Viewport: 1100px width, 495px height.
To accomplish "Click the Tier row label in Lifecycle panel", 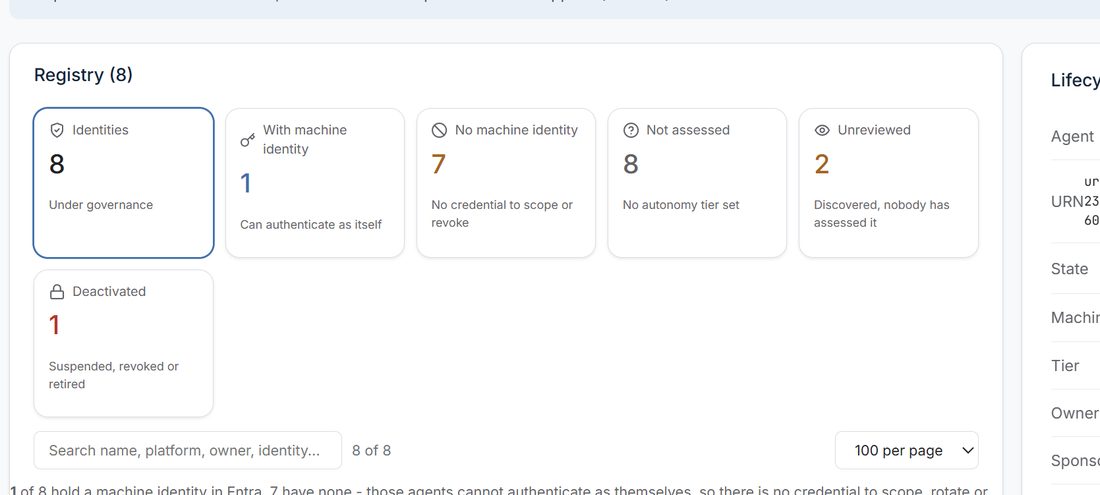I will (1065, 366).
